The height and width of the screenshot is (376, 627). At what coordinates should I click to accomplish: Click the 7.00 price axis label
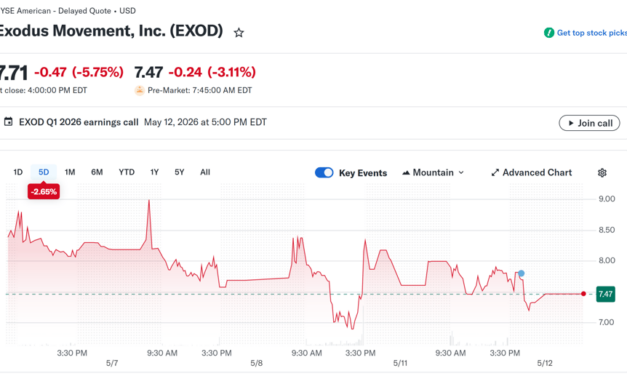click(x=607, y=322)
